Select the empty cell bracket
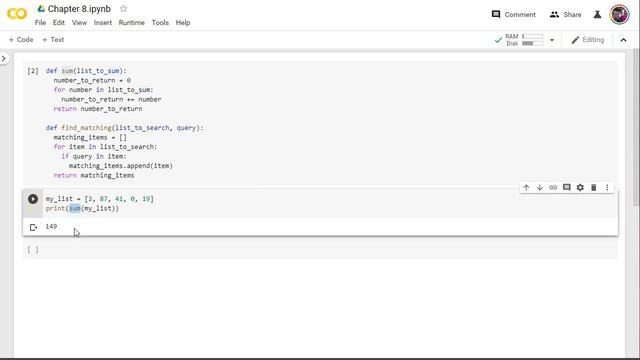 [33, 249]
